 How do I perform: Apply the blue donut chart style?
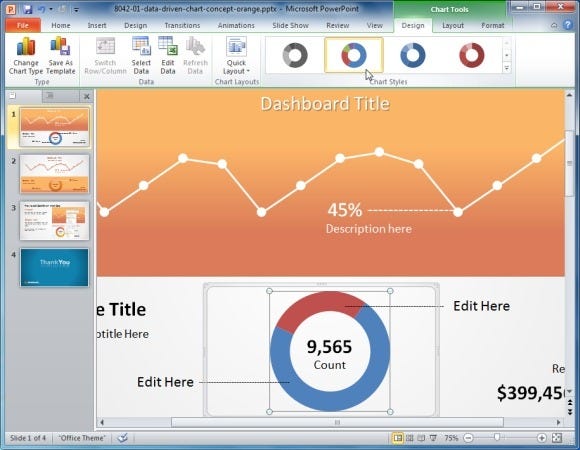(413, 55)
